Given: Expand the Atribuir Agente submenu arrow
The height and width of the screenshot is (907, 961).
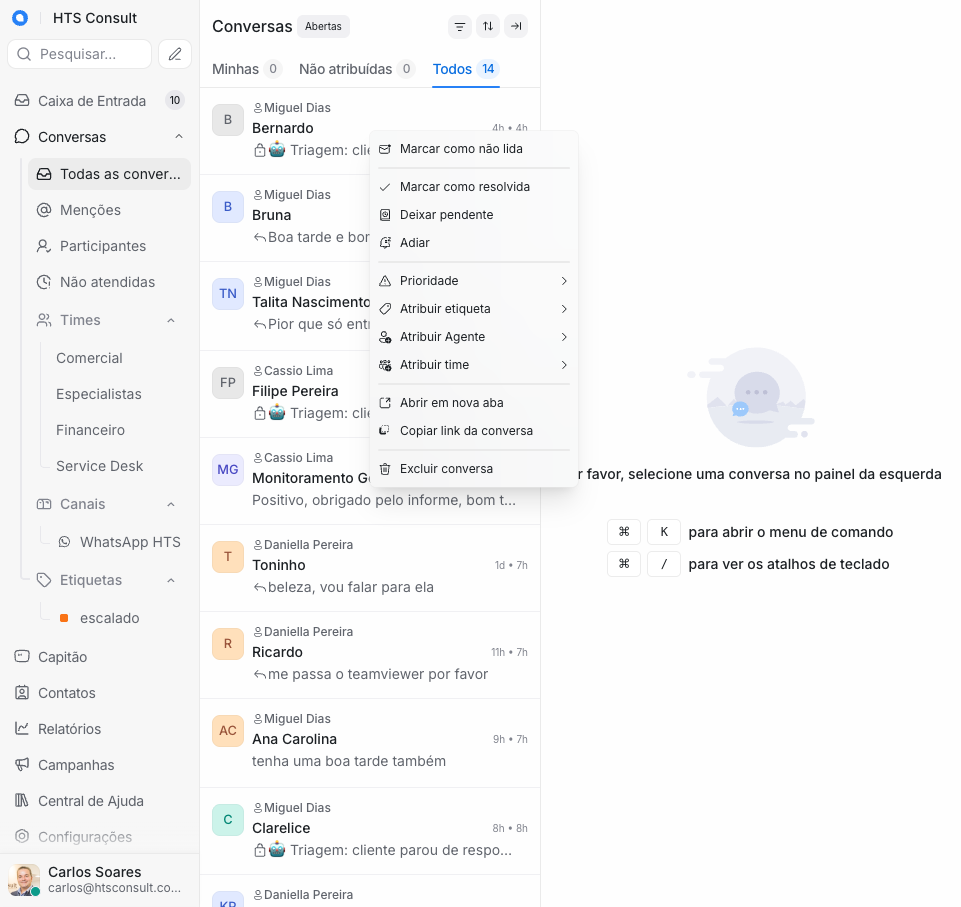Looking at the screenshot, I should pyautogui.click(x=564, y=337).
